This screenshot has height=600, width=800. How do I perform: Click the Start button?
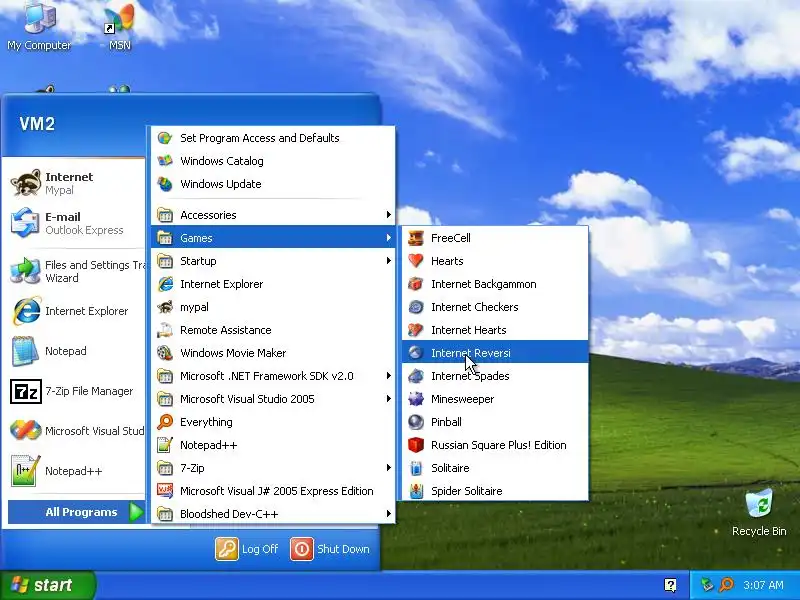click(x=47, y=585)
